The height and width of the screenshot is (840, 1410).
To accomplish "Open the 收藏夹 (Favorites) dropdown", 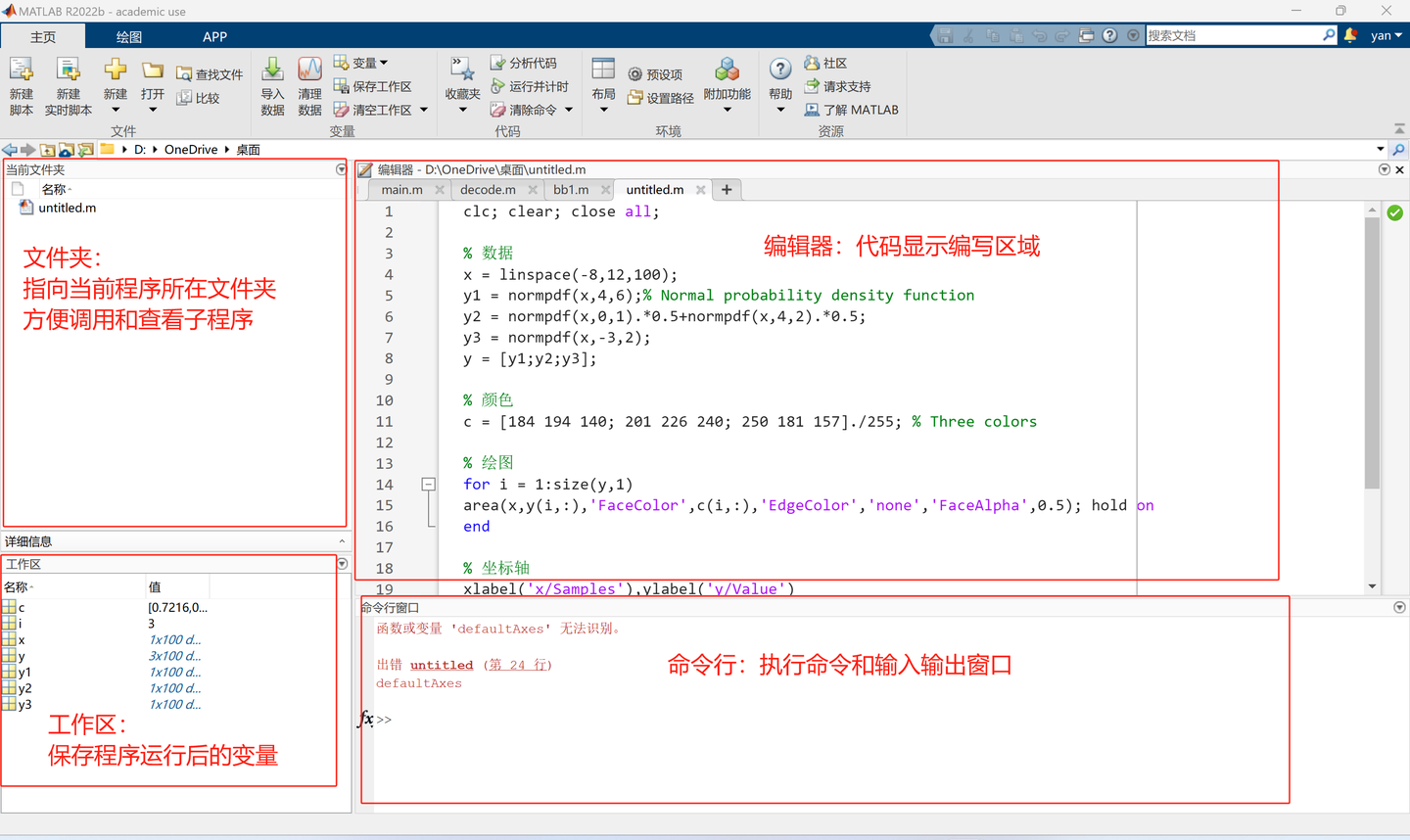I will [462, 110].
